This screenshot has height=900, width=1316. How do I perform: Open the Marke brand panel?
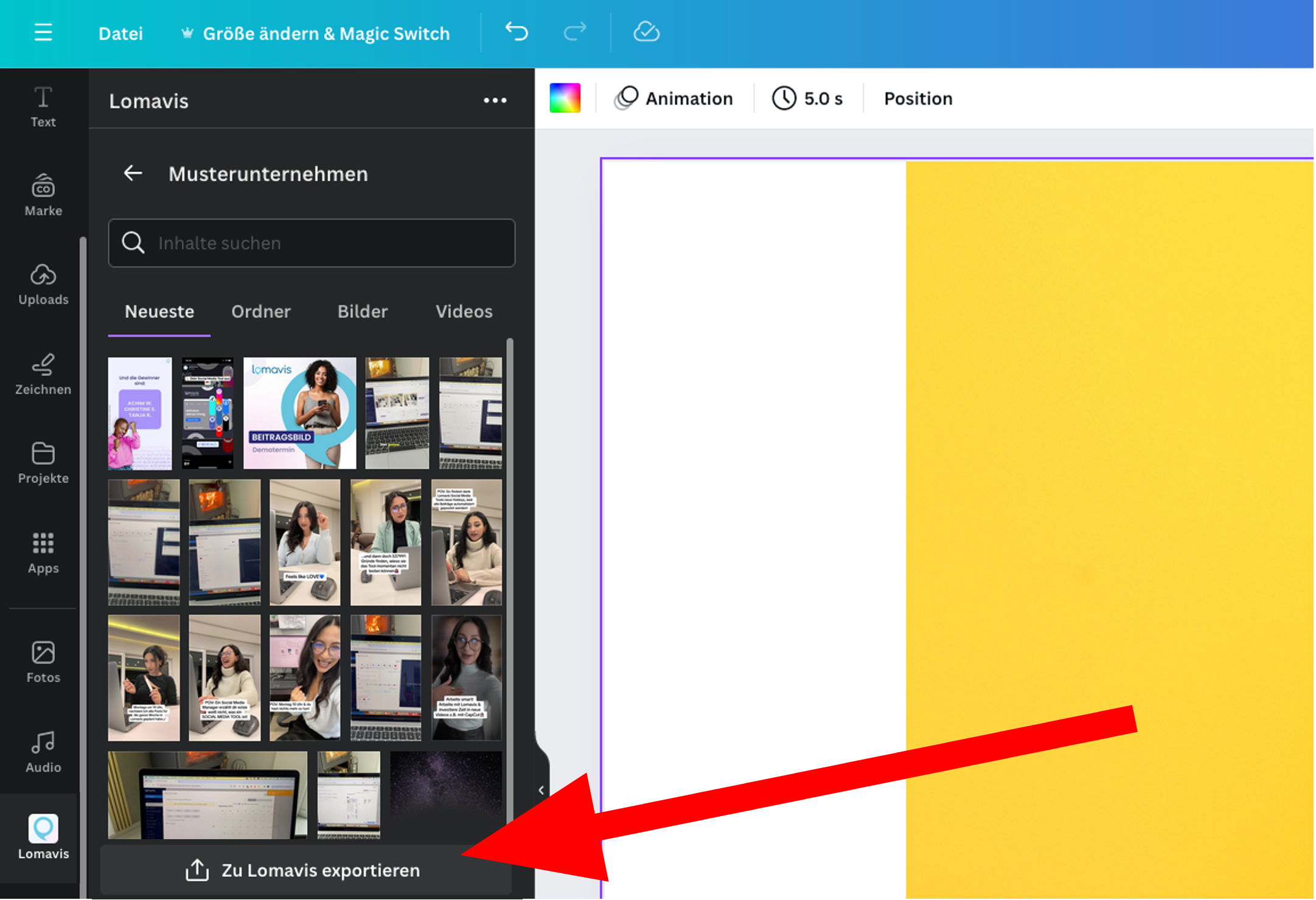43,196
